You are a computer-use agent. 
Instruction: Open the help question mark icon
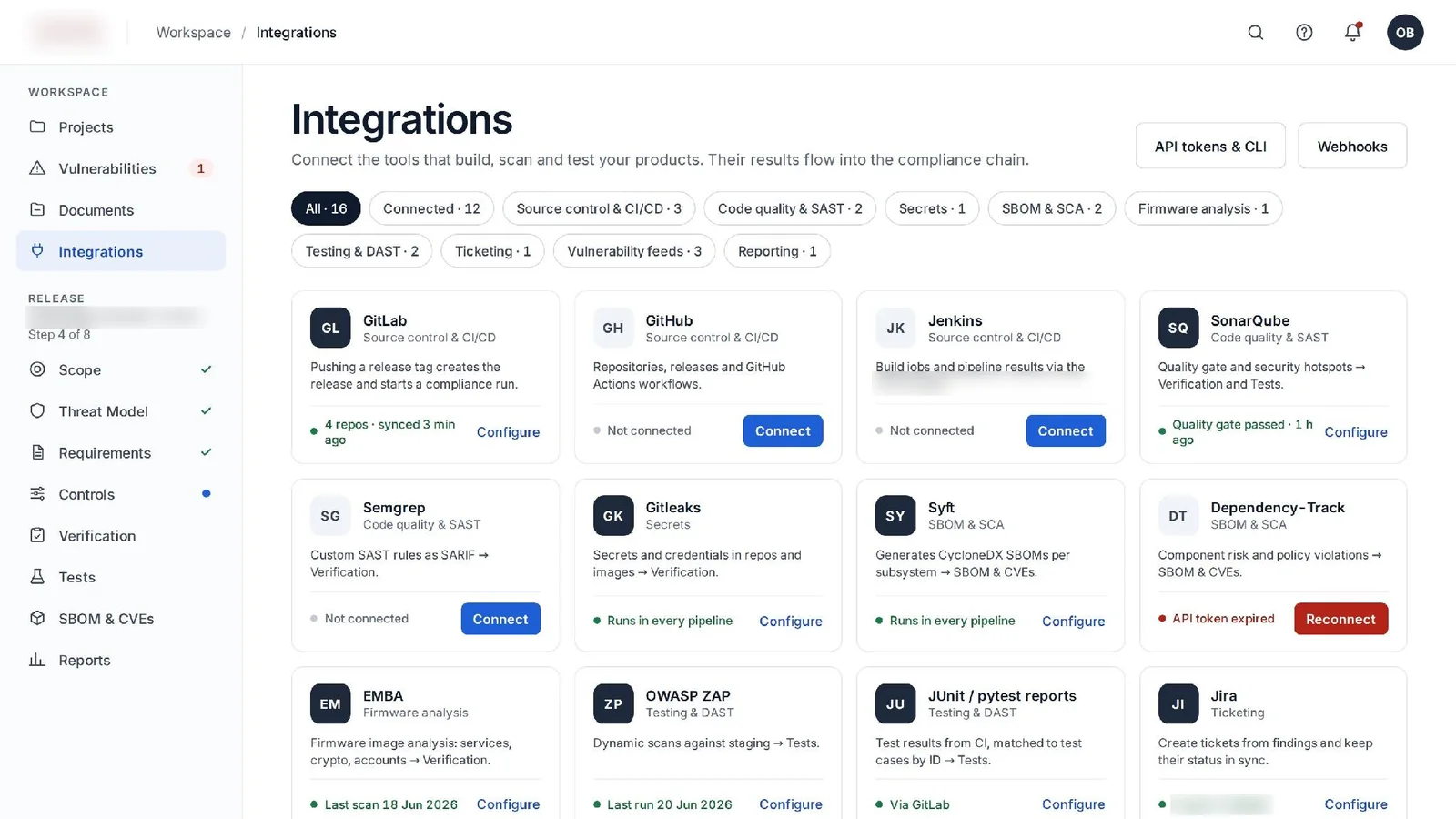tap(1304, 33)
